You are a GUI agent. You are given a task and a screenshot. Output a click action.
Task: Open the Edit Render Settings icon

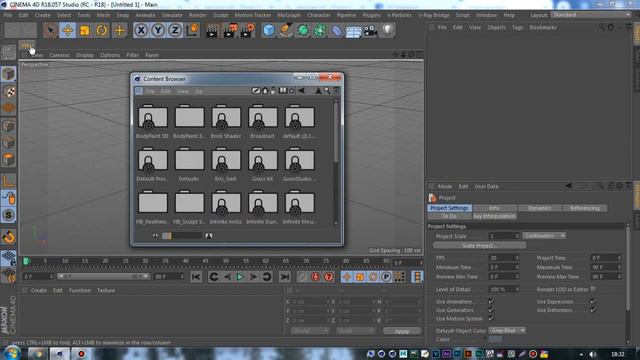pyautogui.click(x=247, y=31)
